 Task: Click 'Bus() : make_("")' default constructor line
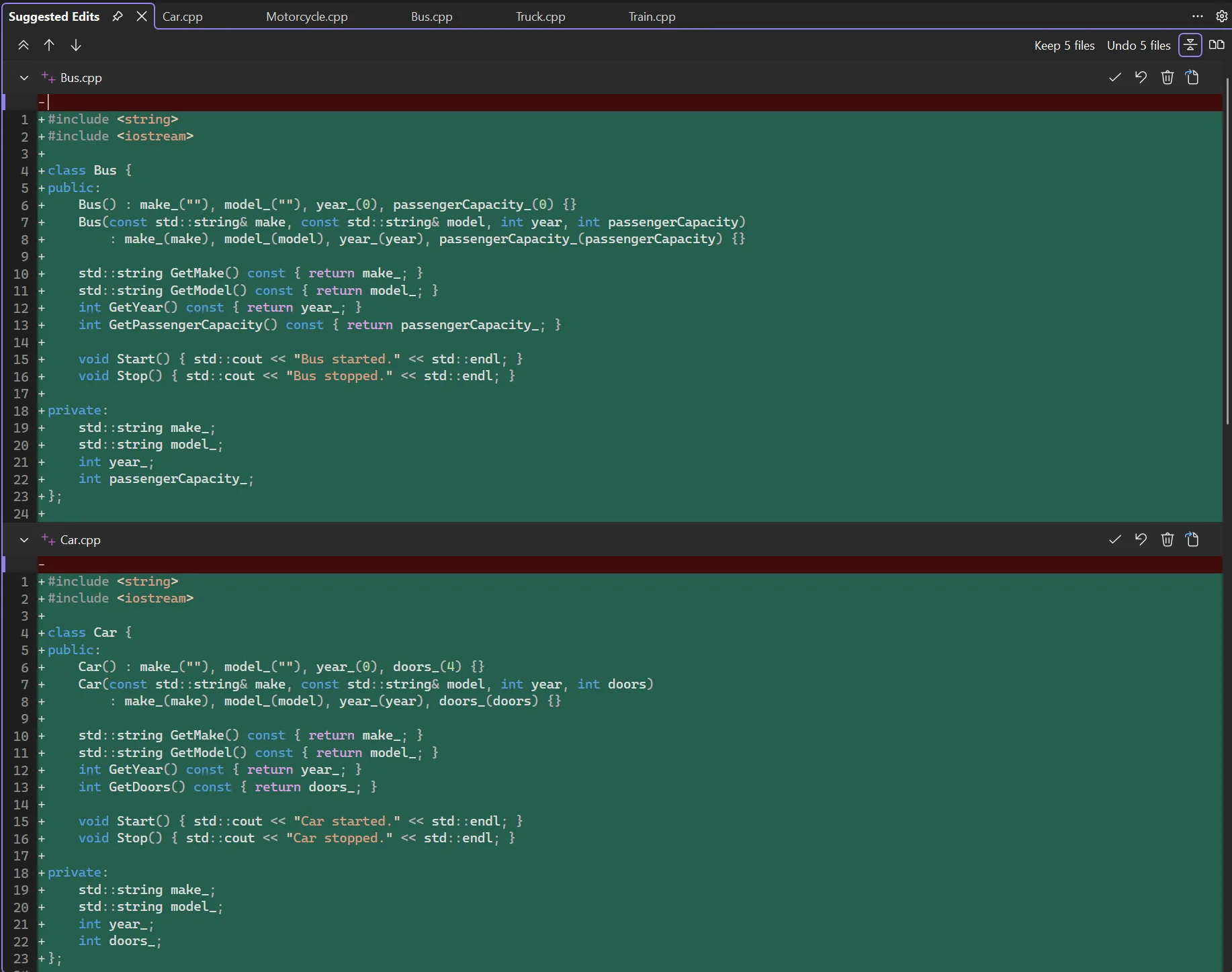tap(327, 205)
